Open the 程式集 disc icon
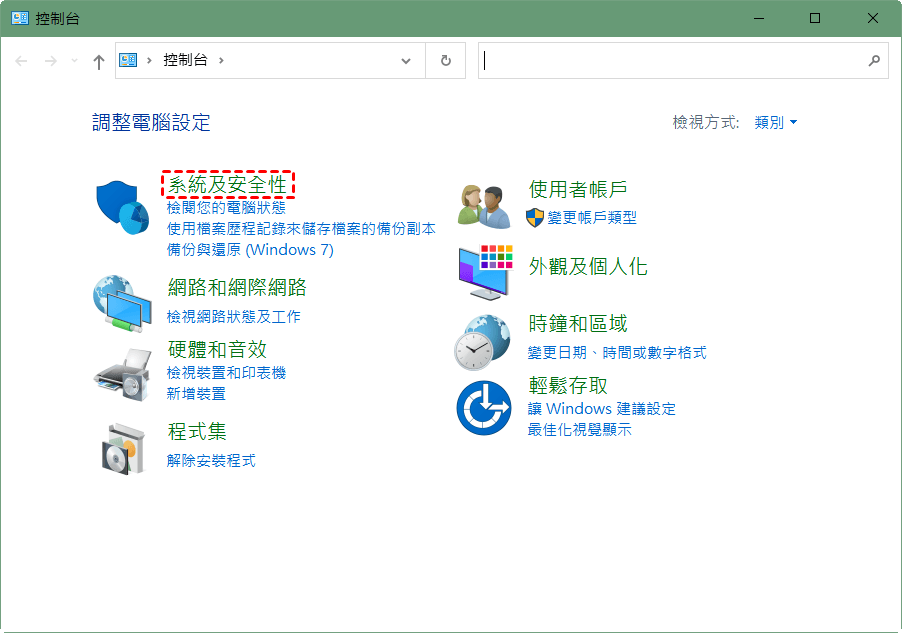The image size is (902, 633). 123,449
